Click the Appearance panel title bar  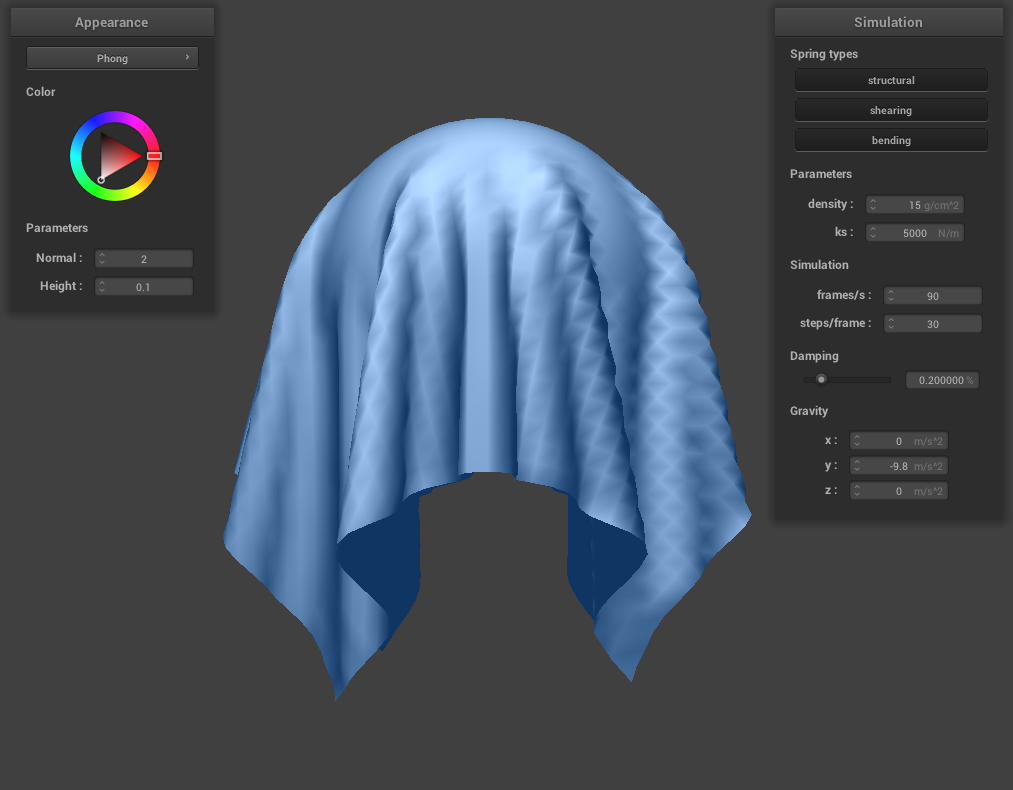(112, 22)
